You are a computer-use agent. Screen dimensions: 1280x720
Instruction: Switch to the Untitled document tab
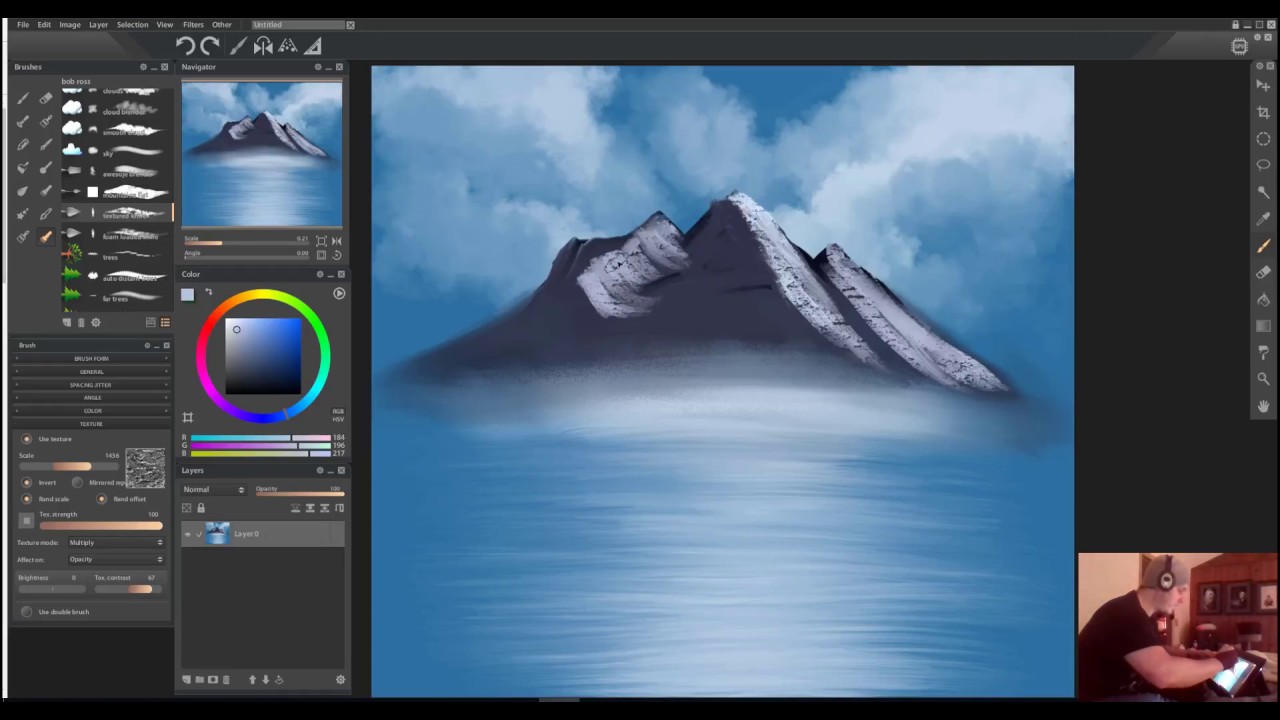[x=298, y=25]
